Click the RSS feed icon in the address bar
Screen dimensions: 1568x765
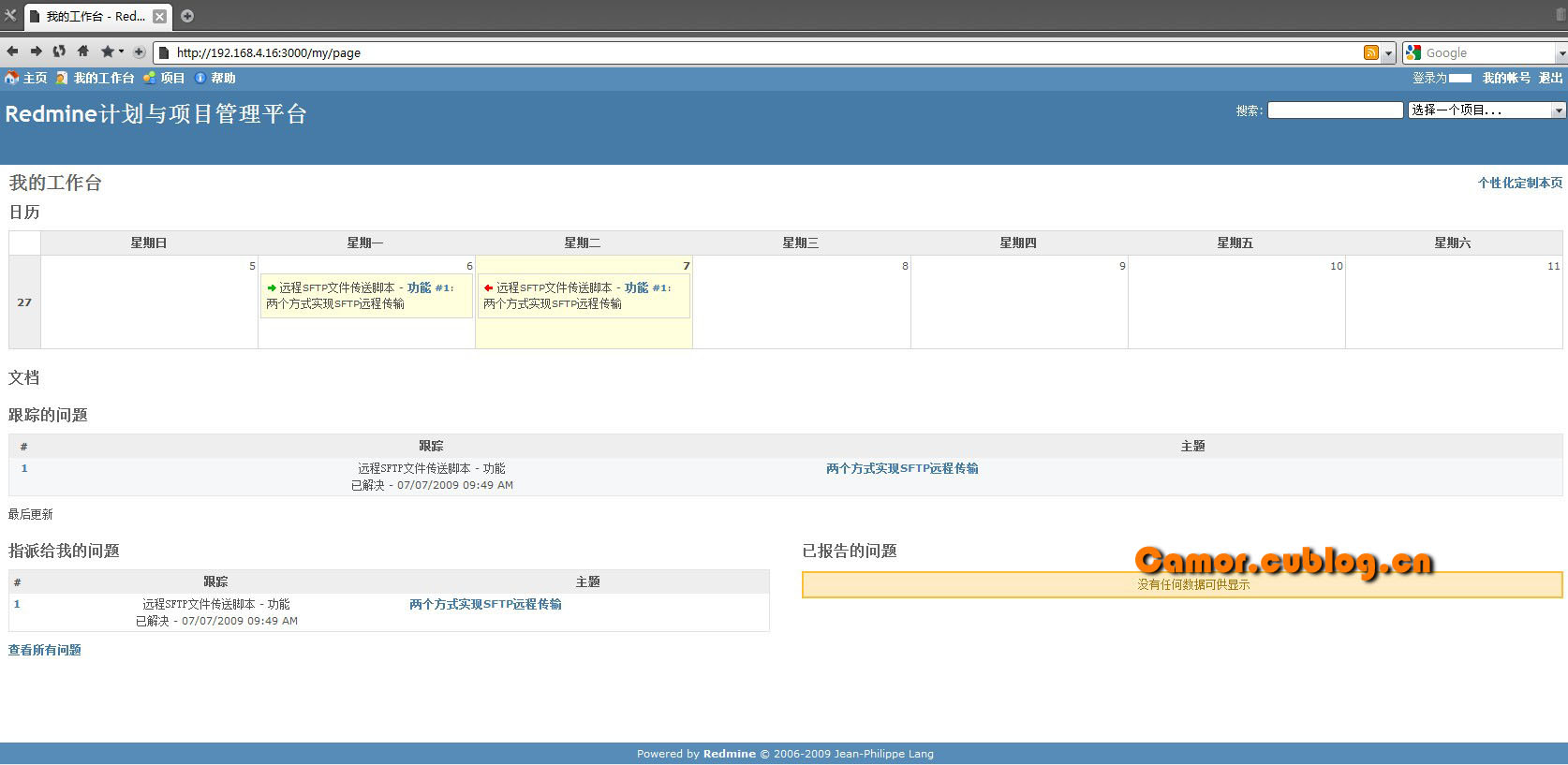1371,52
